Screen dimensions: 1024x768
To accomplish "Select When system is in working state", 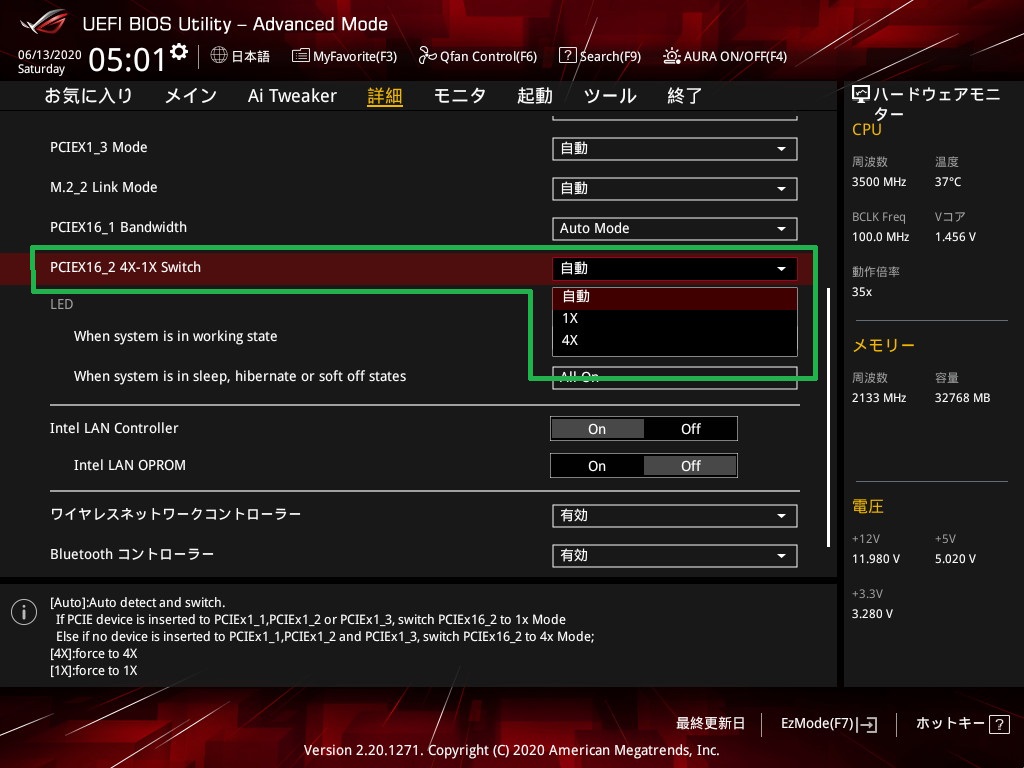I will (176, 336).
